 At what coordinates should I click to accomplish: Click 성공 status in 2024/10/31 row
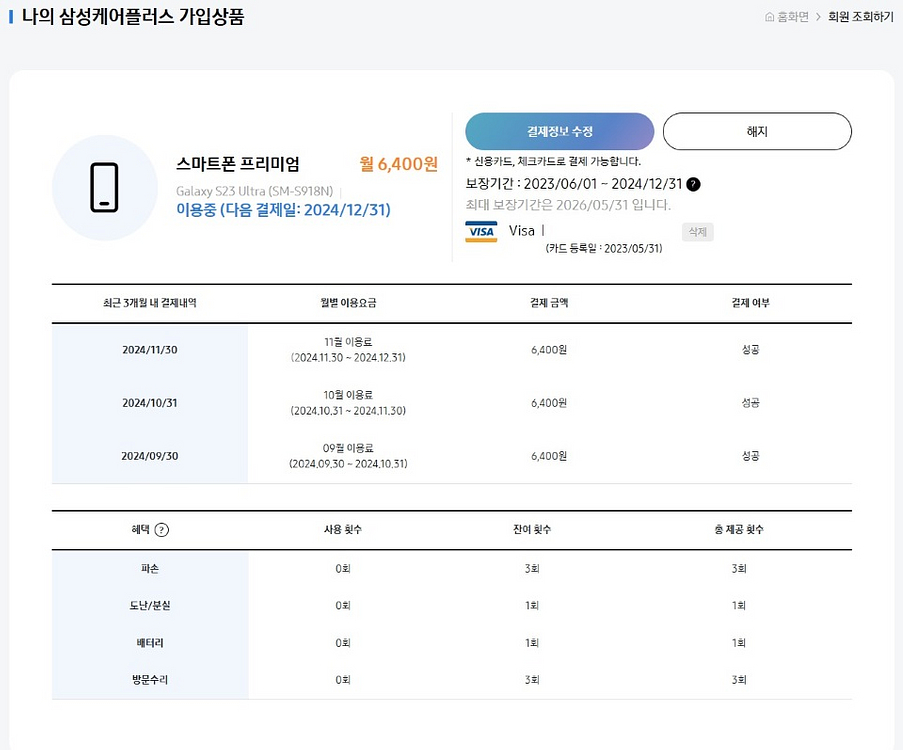point(750,403)
